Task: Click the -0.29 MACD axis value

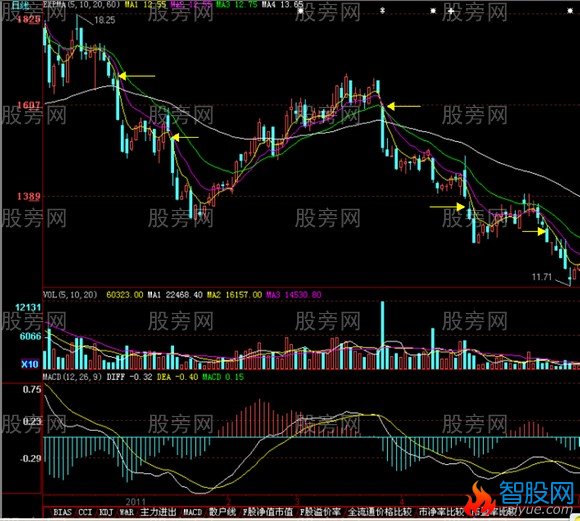Action: [30, 459]
